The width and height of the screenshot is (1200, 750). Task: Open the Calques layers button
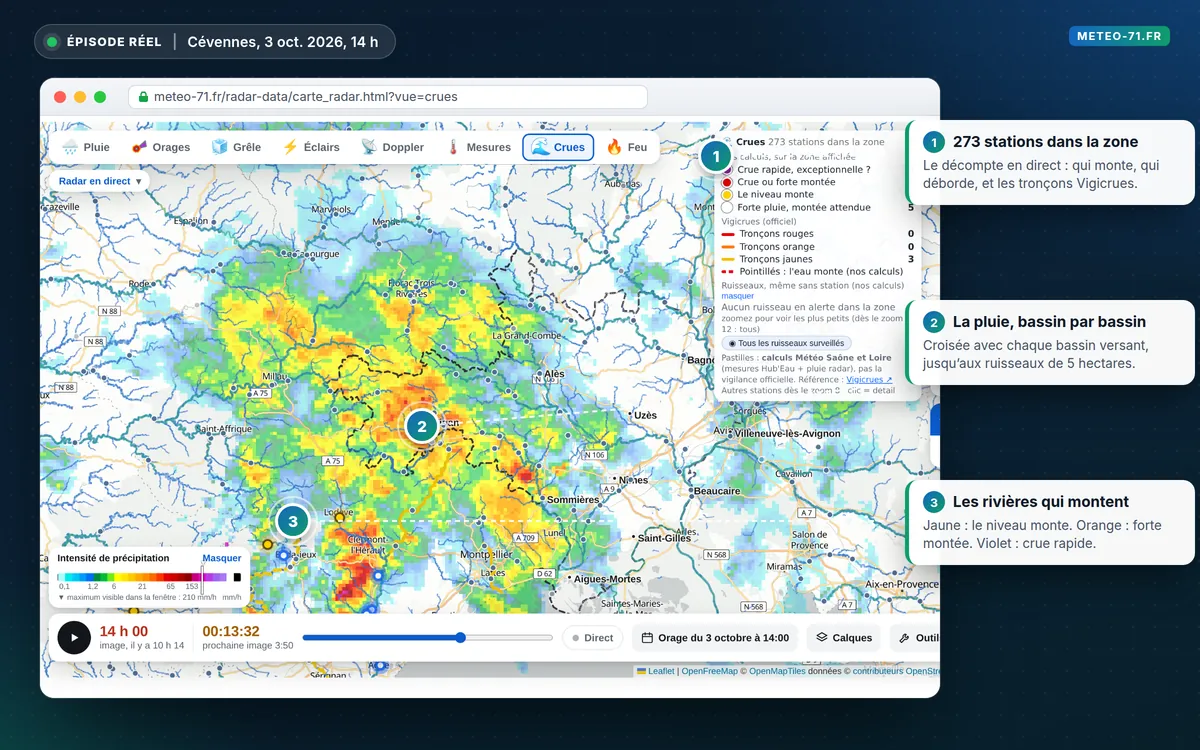pos(844,638)
